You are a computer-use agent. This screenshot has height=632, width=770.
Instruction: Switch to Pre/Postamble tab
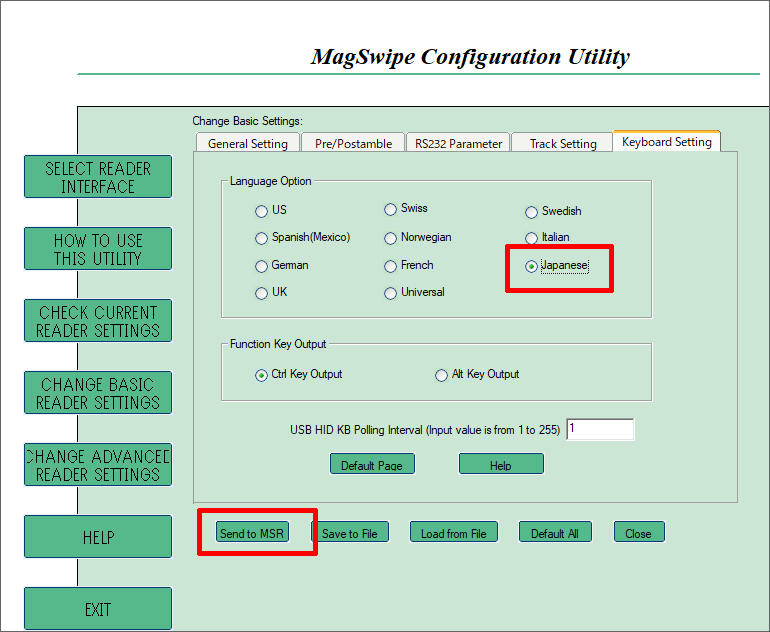pyautogui.click(x=353, y=143)
